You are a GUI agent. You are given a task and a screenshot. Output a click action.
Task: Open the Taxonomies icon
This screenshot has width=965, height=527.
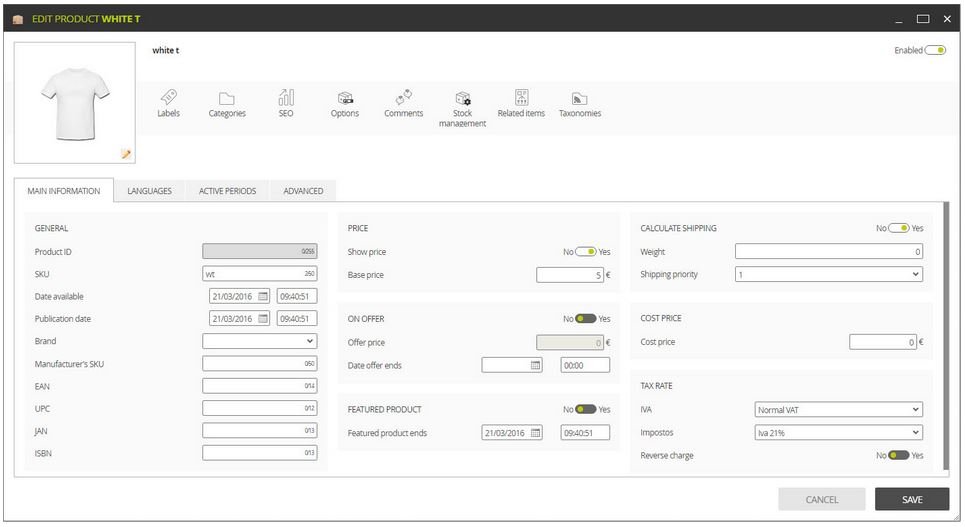coord(580,99)
